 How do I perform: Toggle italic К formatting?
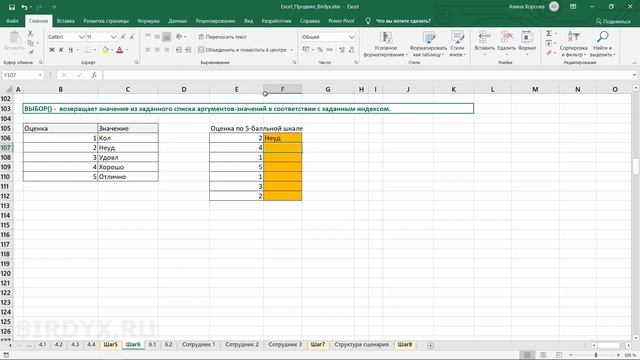61,50
